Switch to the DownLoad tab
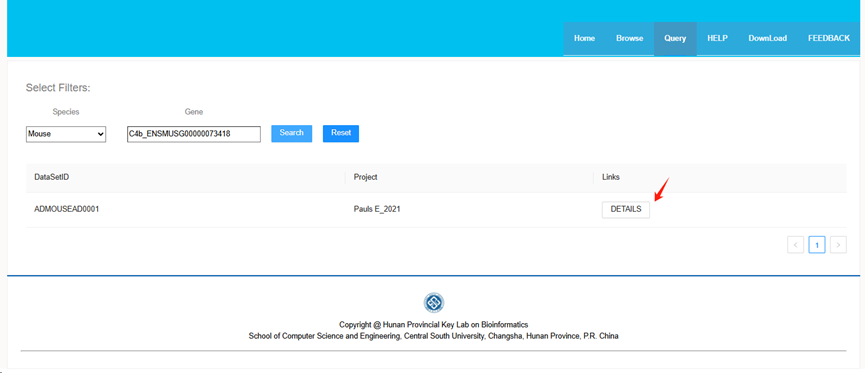Viewport: 865px width, 373px height. (767, 39)
